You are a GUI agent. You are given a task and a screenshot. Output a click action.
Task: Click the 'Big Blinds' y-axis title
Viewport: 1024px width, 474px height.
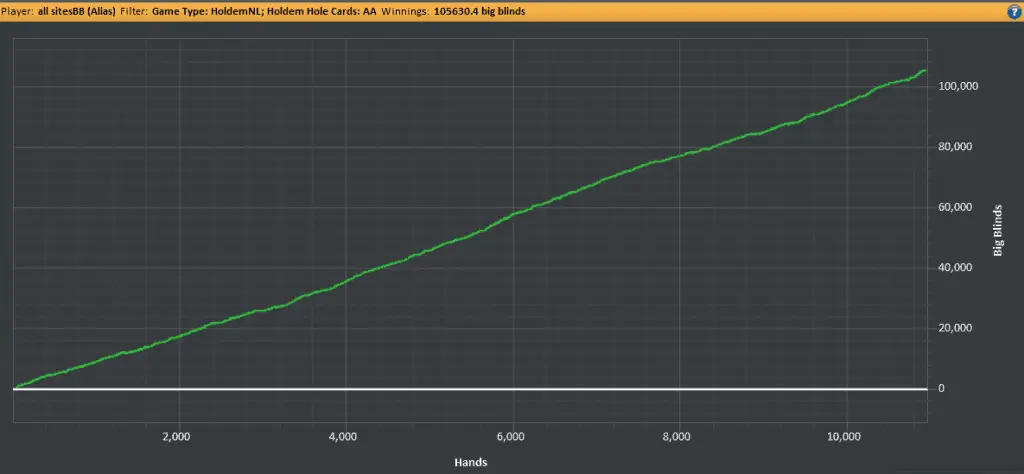click(997, 228)
